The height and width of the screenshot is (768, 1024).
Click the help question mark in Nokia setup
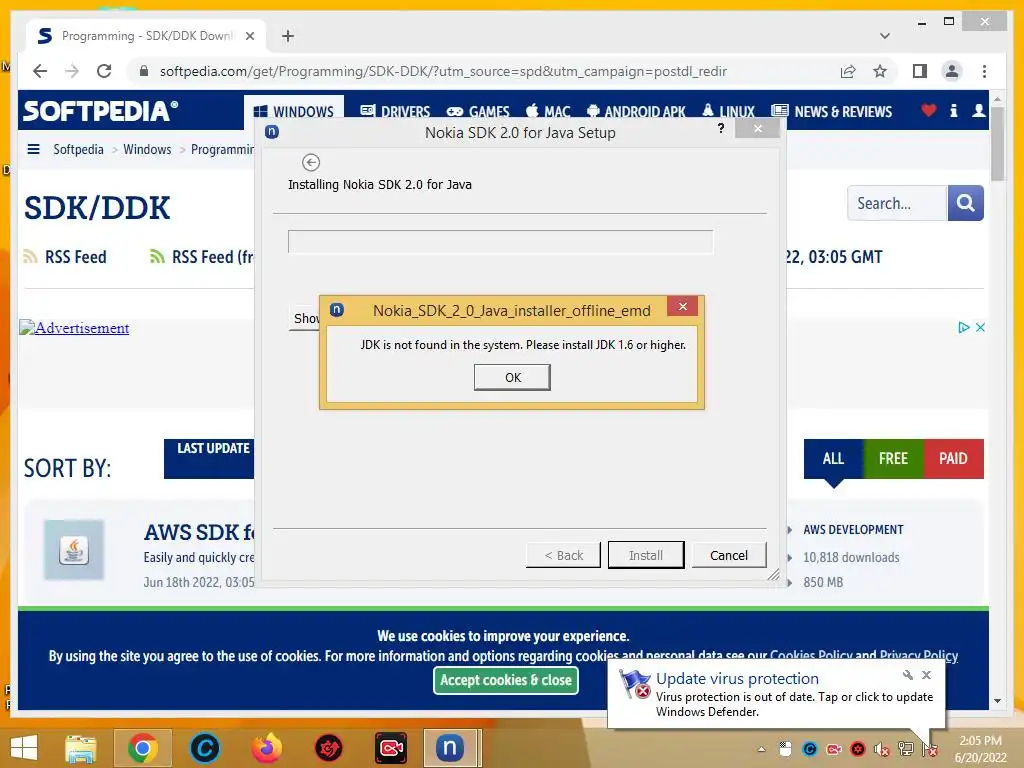720,128
